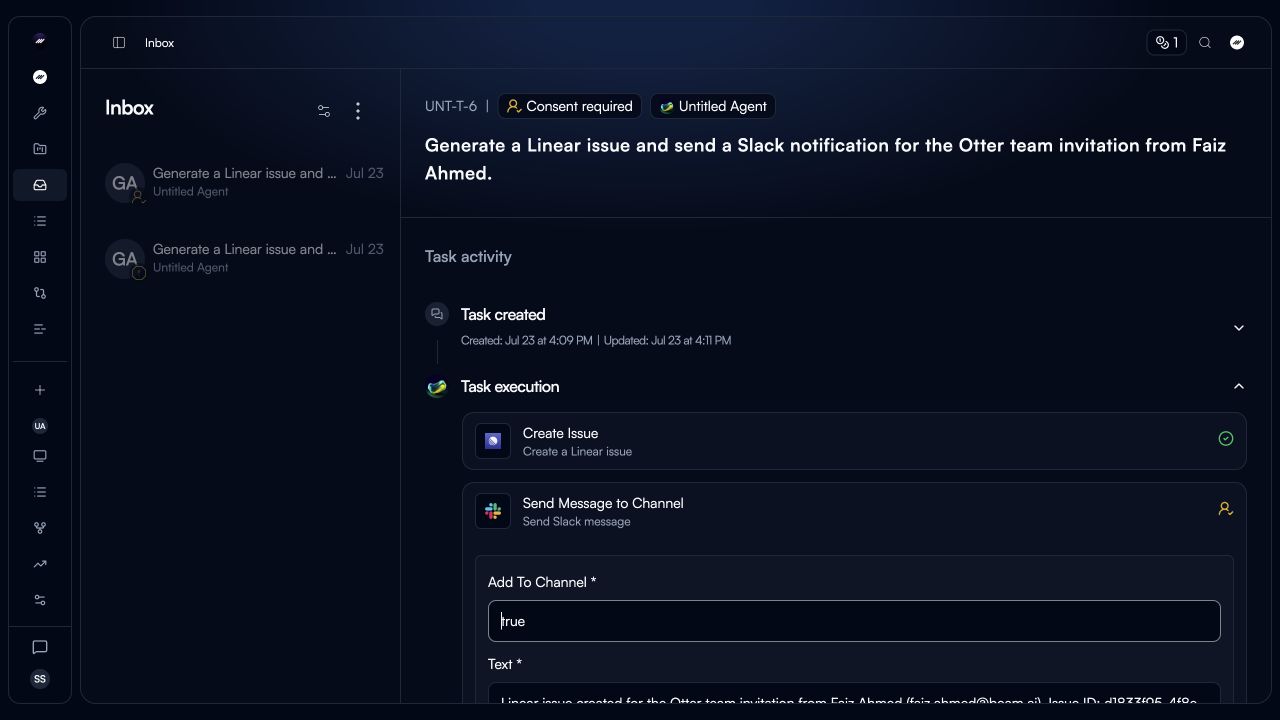Click the Inbox panel heading
1280x720 pixels.
[129, 108]
